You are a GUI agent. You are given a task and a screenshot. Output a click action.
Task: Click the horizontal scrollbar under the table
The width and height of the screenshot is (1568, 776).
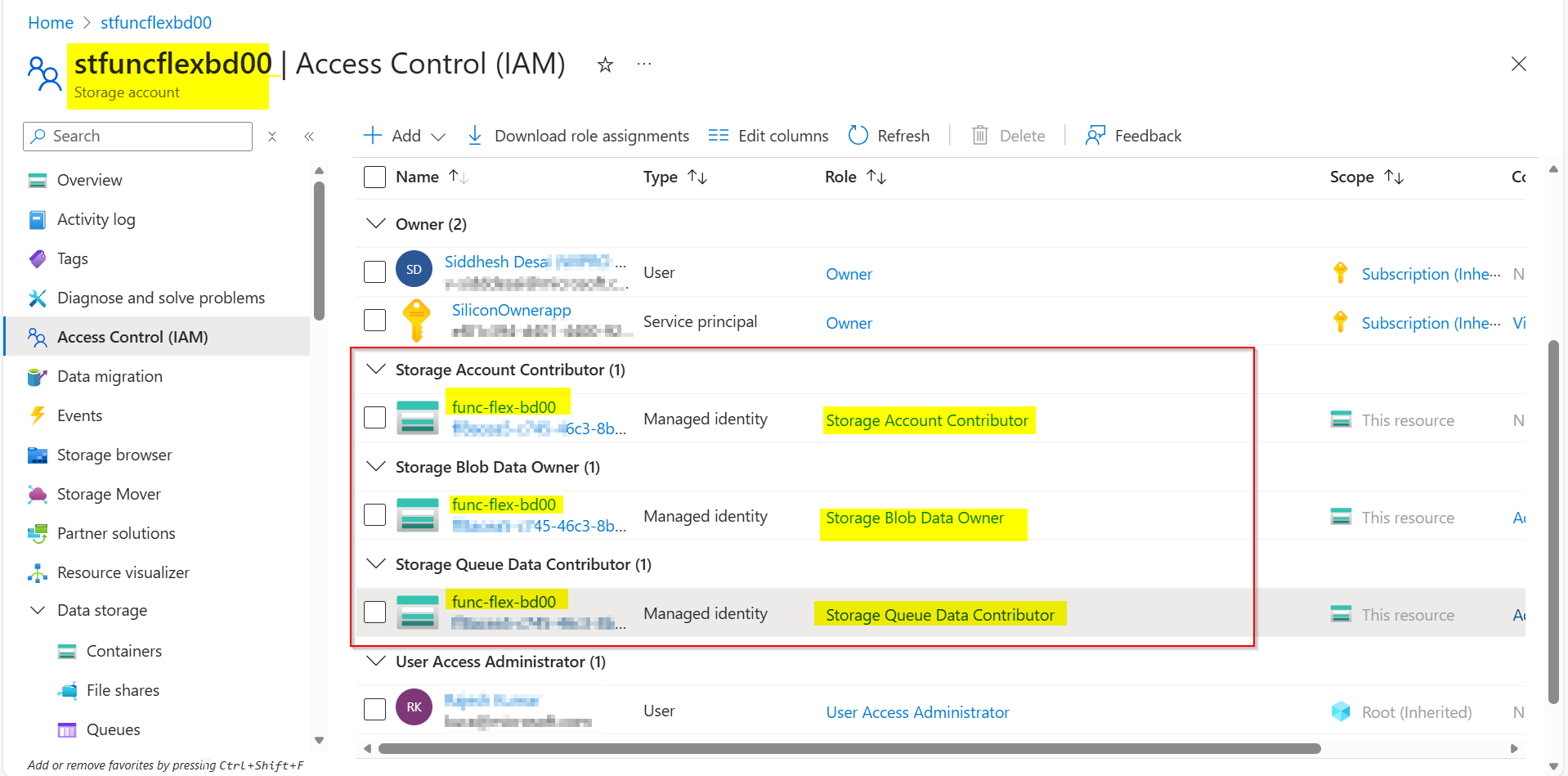(849, 748)
